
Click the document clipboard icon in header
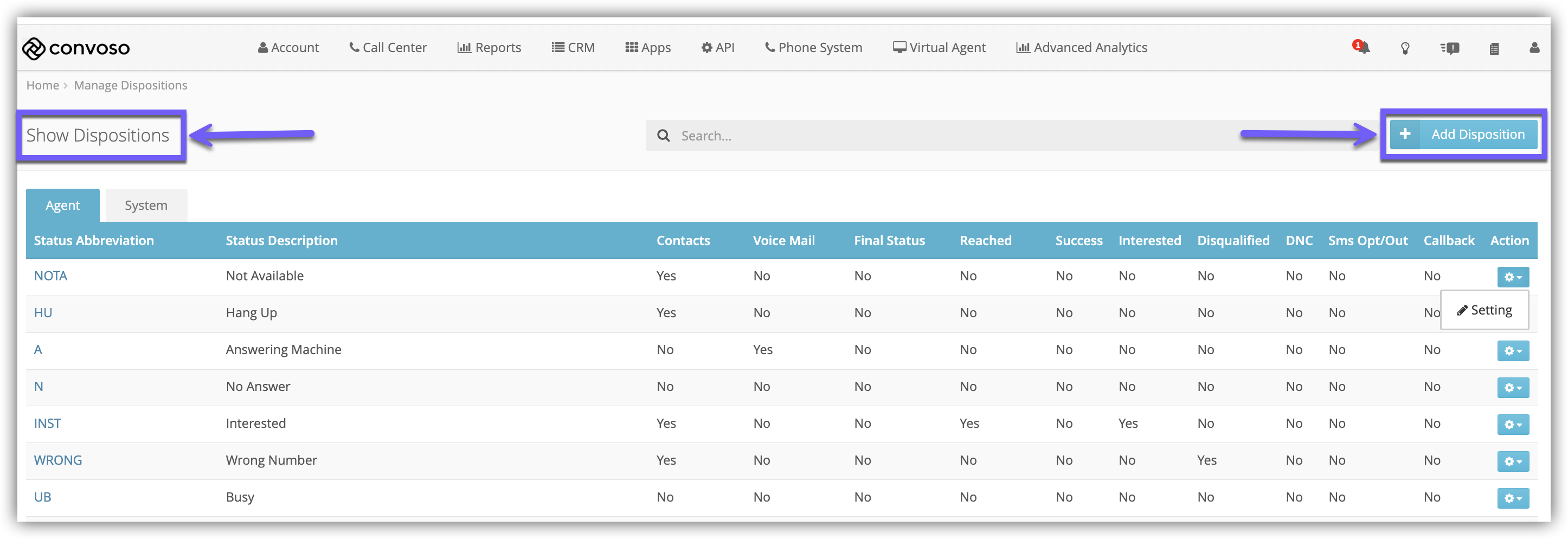(1494, 48)
